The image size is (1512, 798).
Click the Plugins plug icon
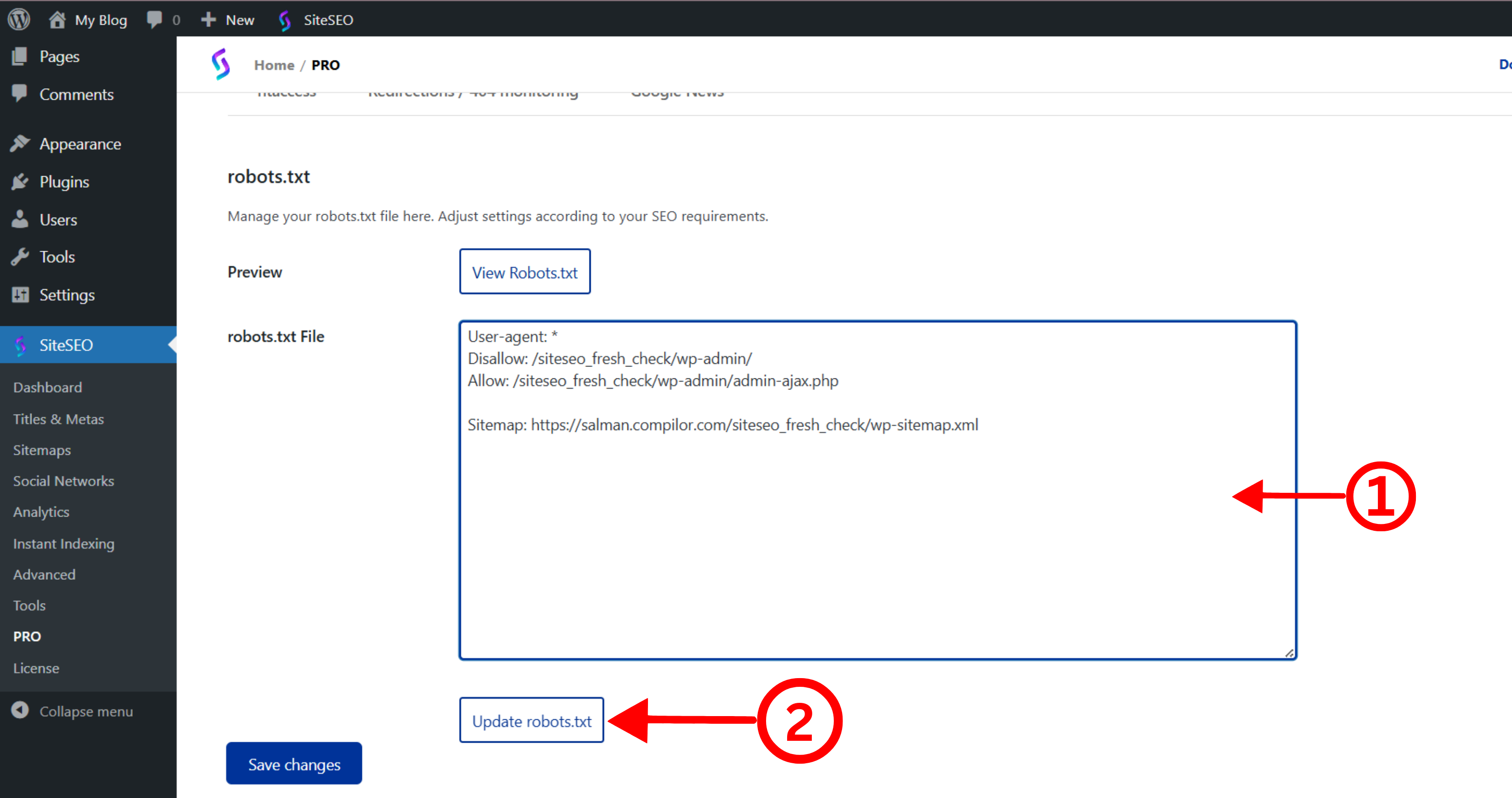coord(19,181)
